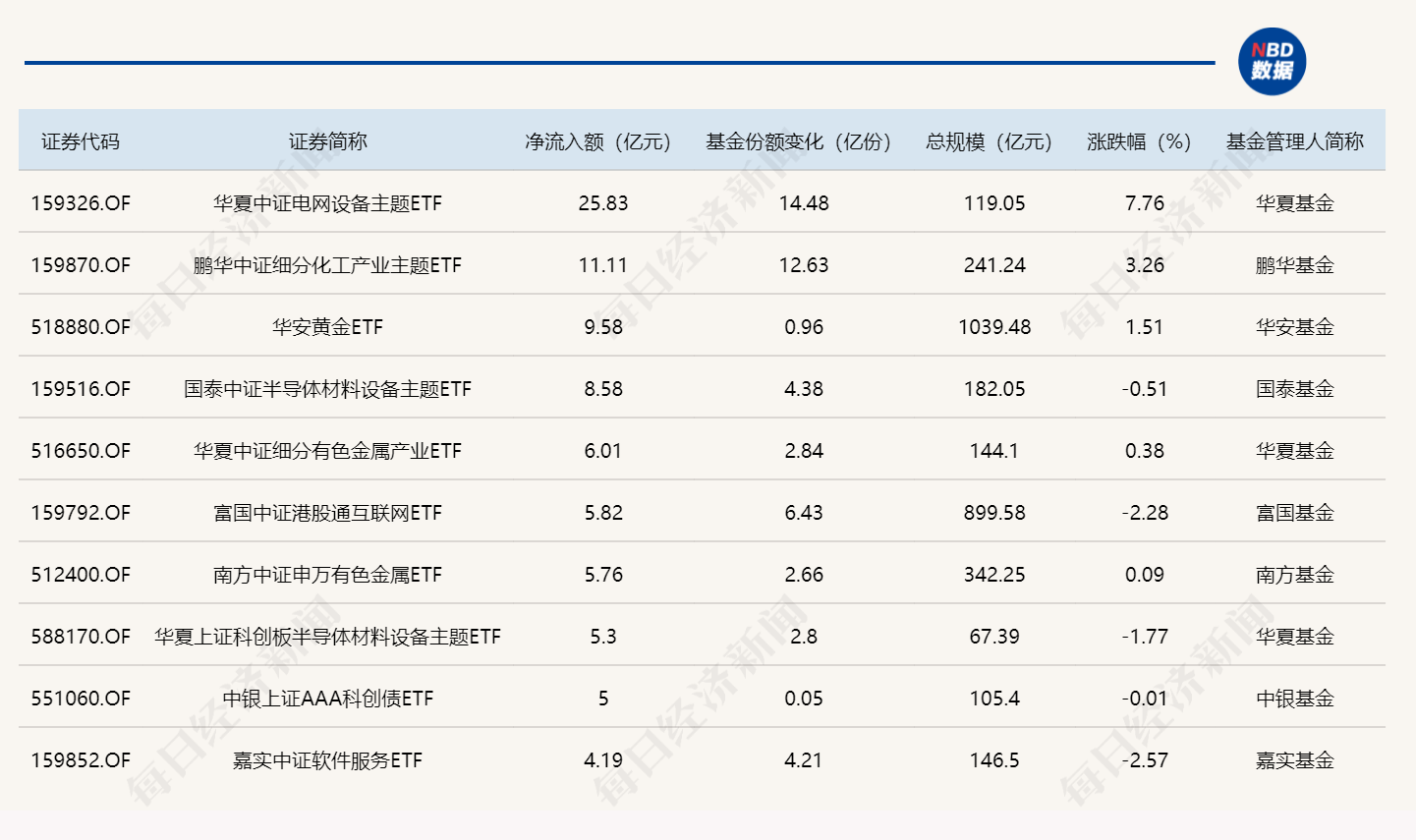Click the 鹏华基金 manager name
Viewport: 1416px width, 840px height.
click(1297, 265)
